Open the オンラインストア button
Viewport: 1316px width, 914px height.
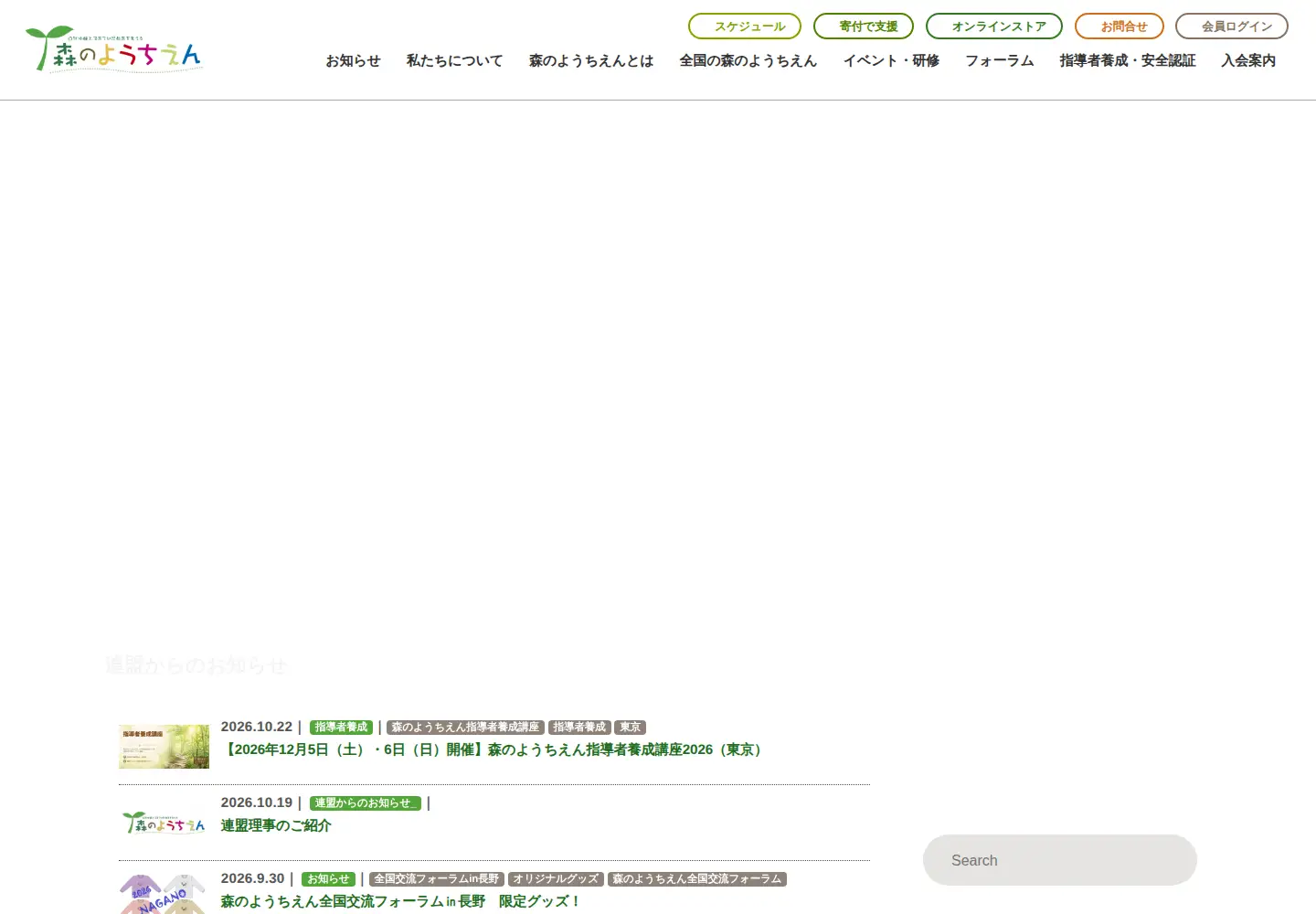tap(994, 27)
